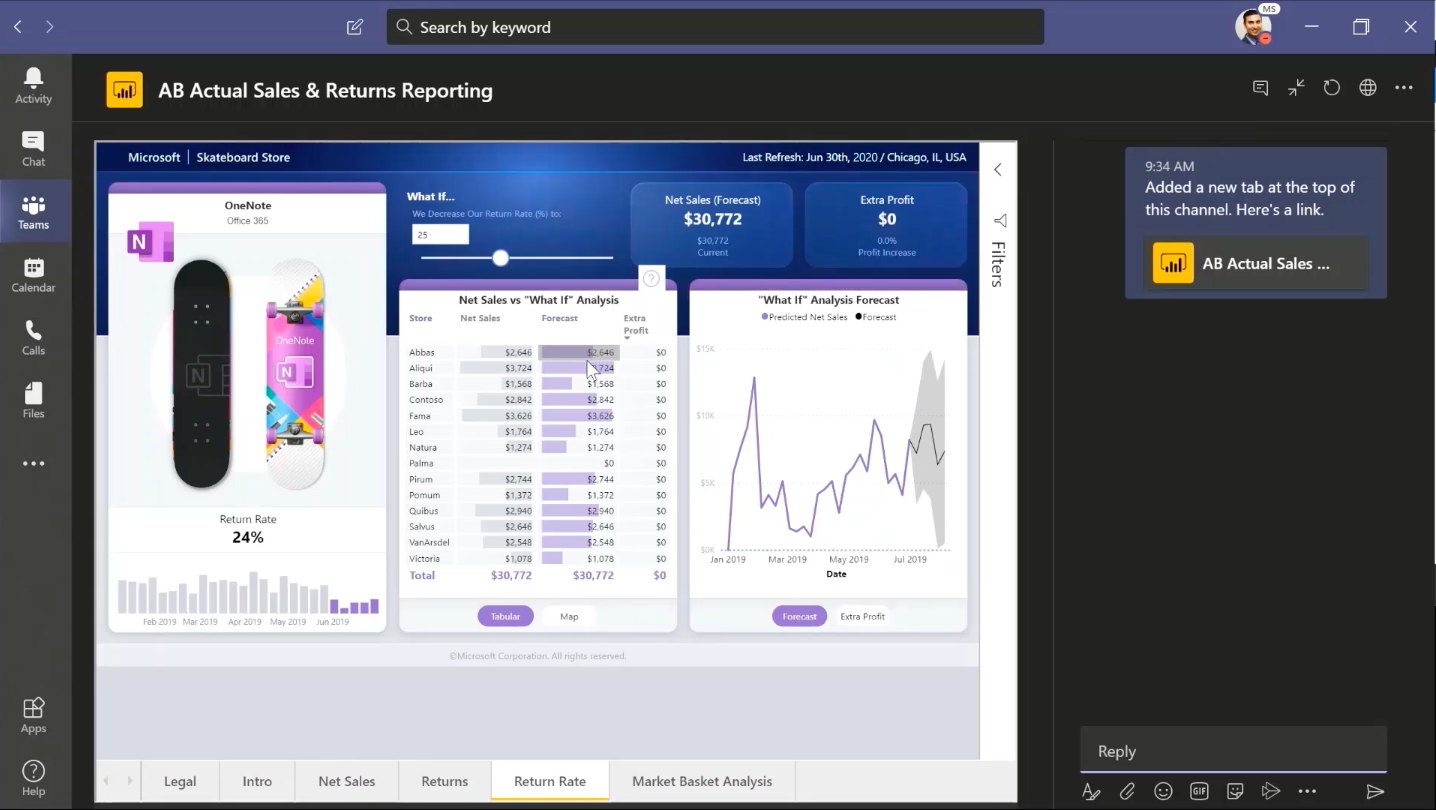Click the return rate slider handle
This screenshot has width=1436, height=810.
[x=500, y=258]
